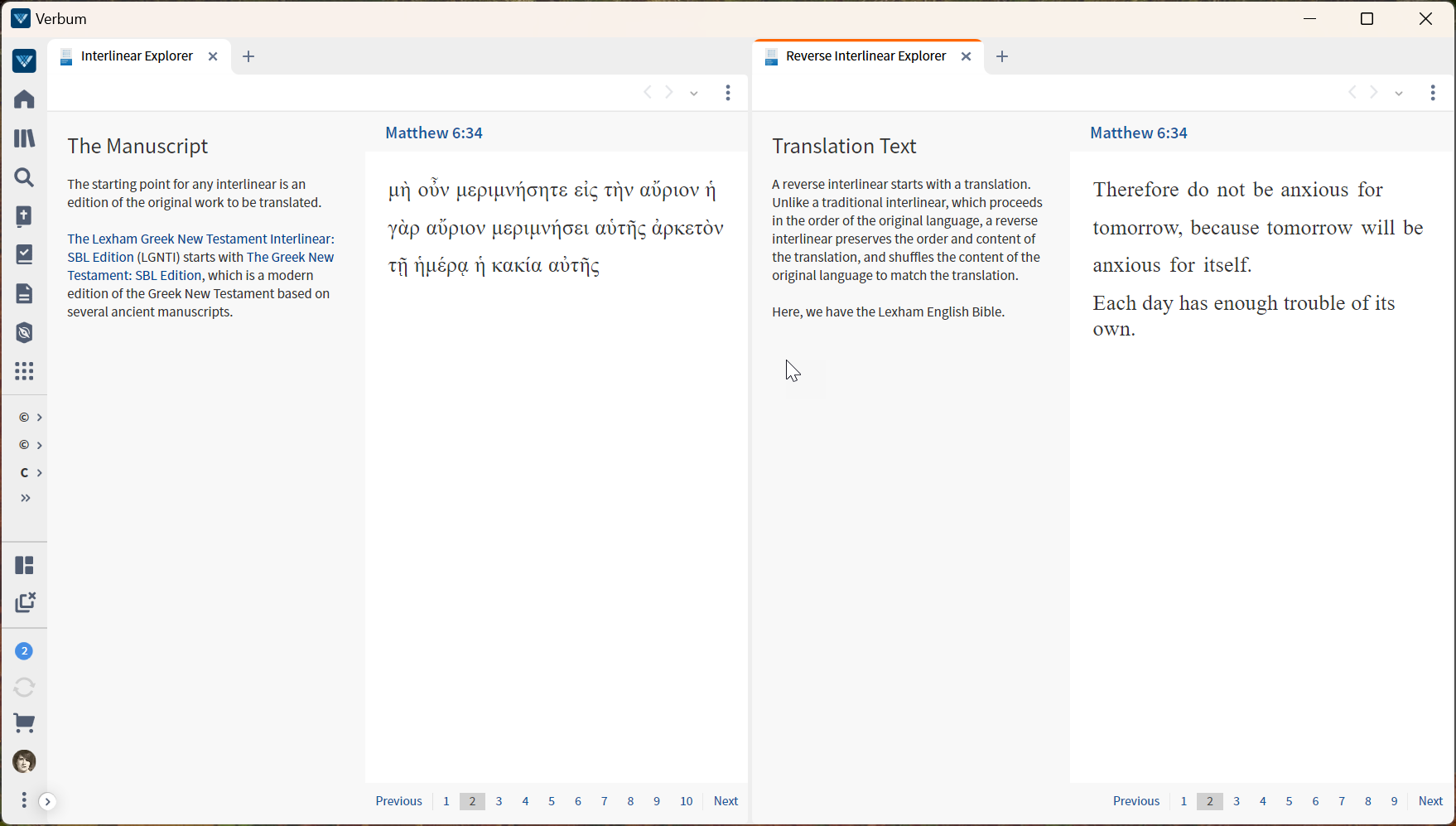Open the Home icon in sidebar
The height and width of the screenshot is (826, 1456).
pos(24,99)
